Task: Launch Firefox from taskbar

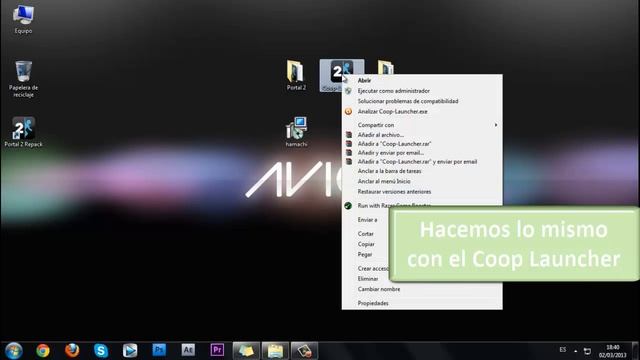Action: click(x=72, y=351)
